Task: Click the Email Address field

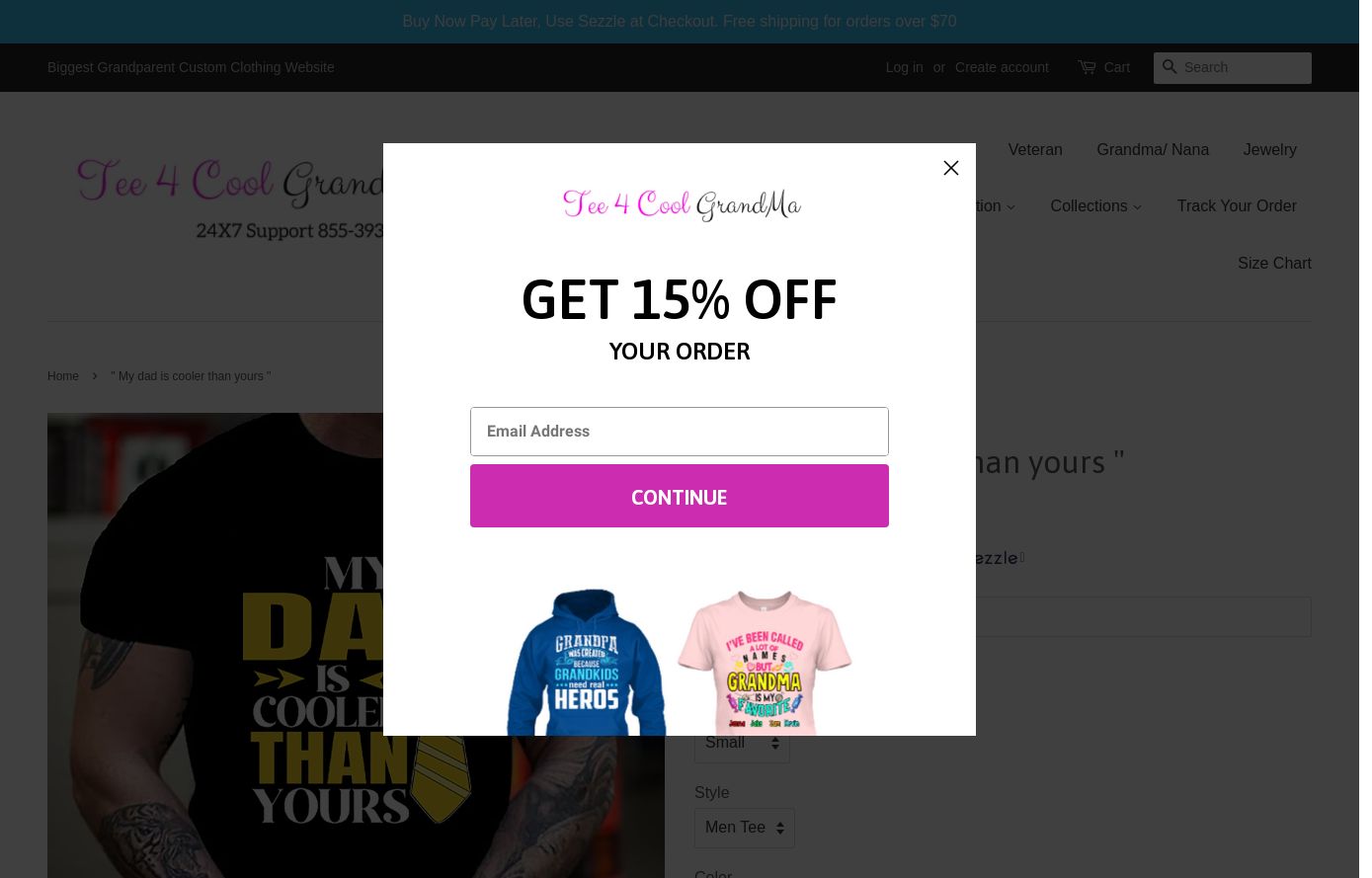Action: coord(680,432)
